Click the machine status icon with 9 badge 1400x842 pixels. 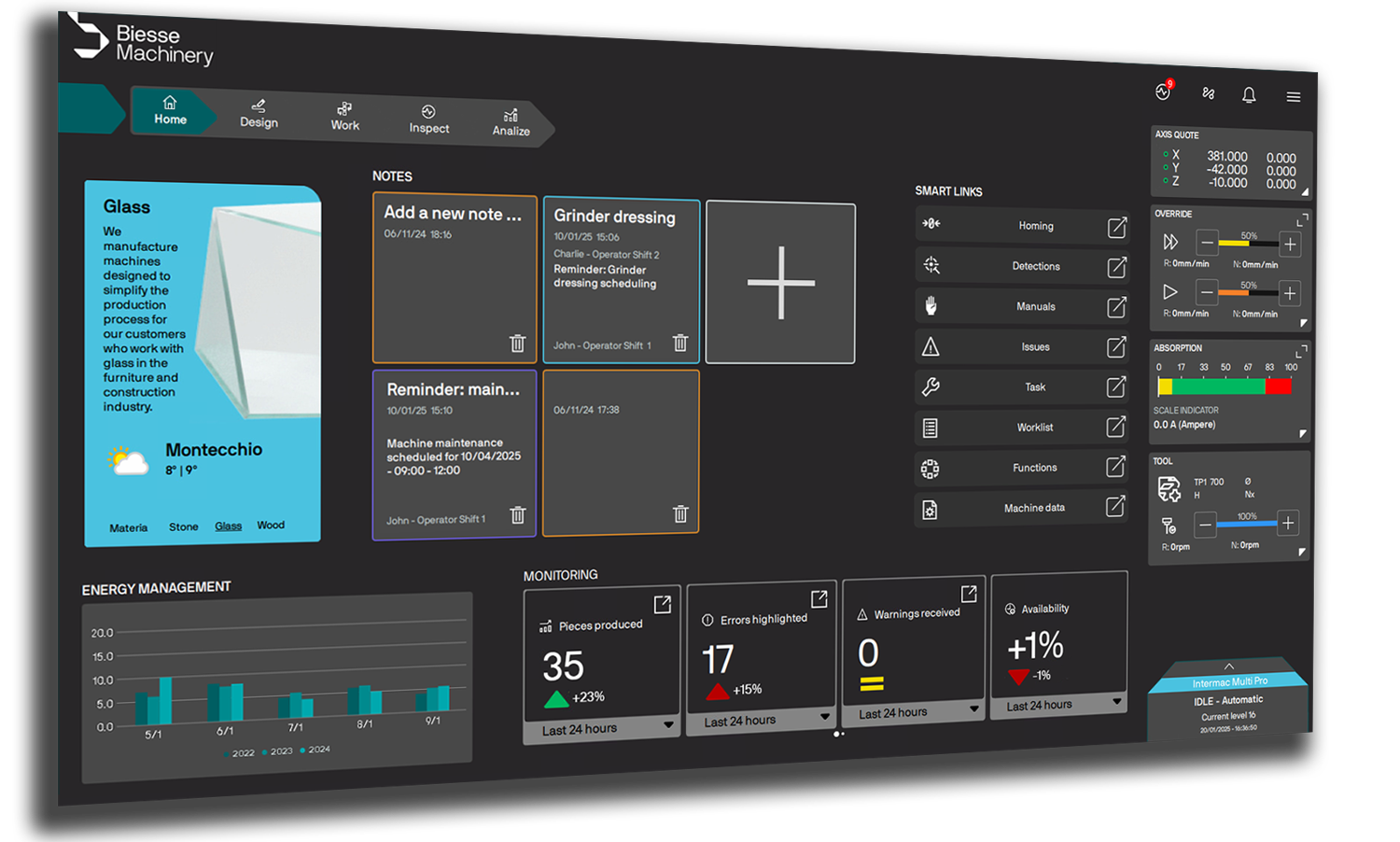(1160, 91)
